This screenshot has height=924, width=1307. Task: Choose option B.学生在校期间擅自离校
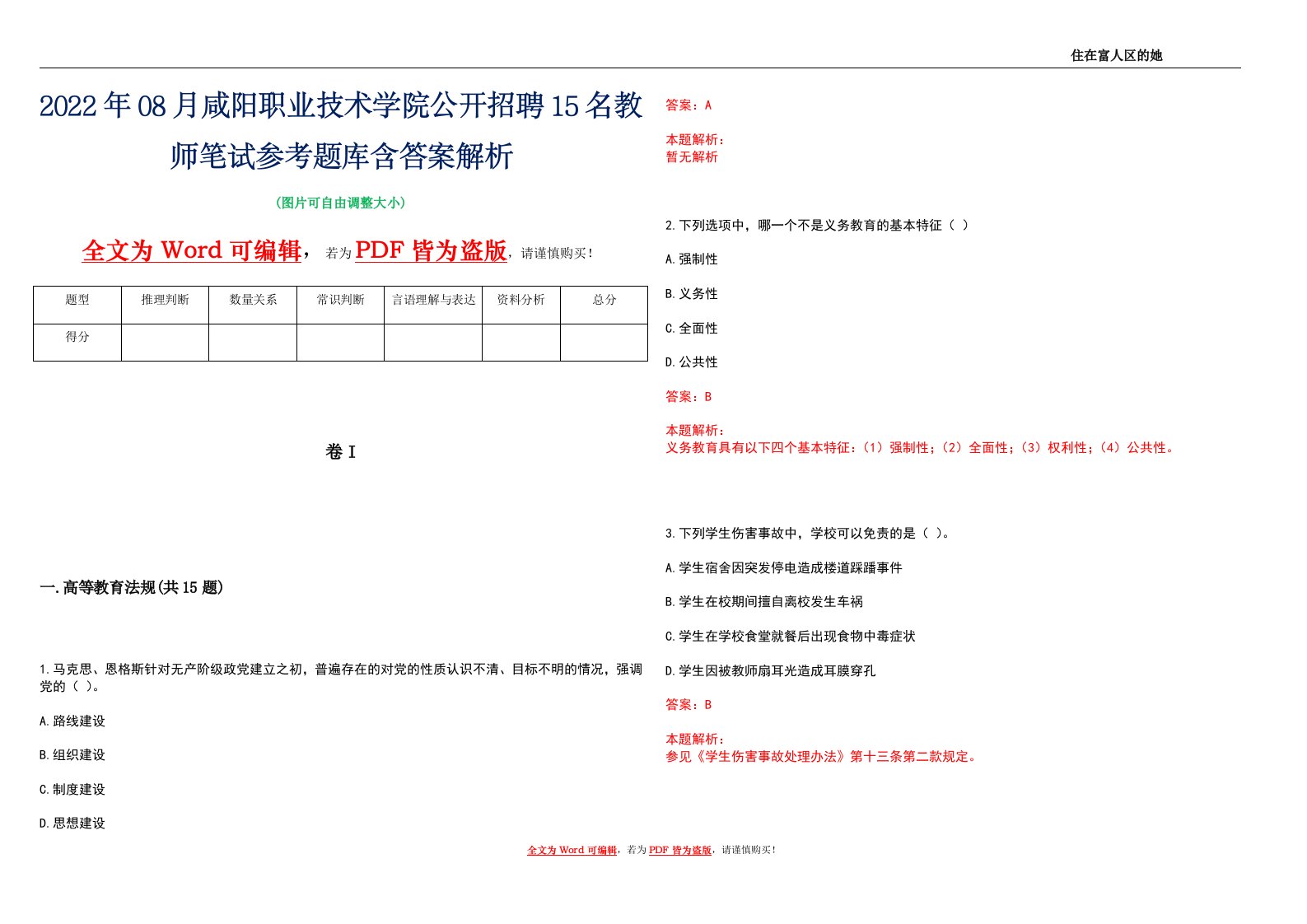tap(764, 601)
